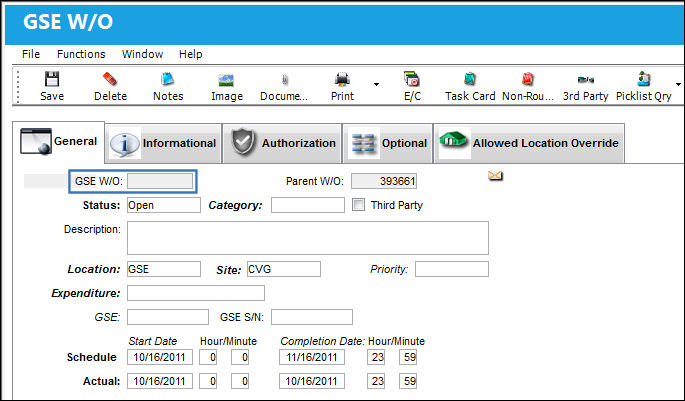Switch to the Optional tab
Image resolution: width=685 pixels, height=401 pixels.
387,143
